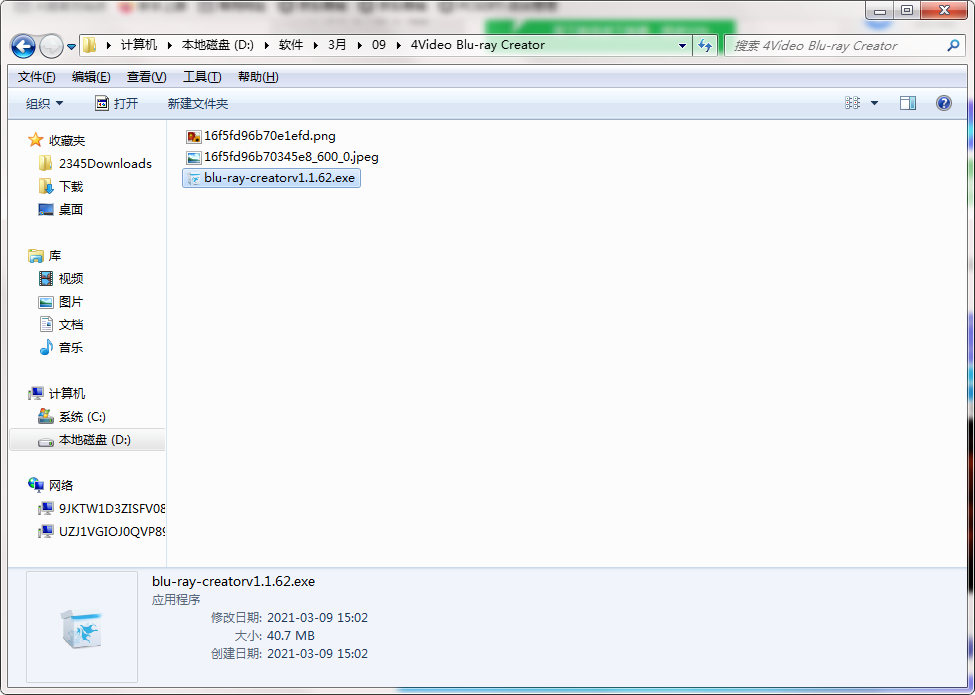This screenshot has height=695, width=975.
Task: Click 4Video Blu-ray Creator breadcrumb
Action: click(478, 45)
